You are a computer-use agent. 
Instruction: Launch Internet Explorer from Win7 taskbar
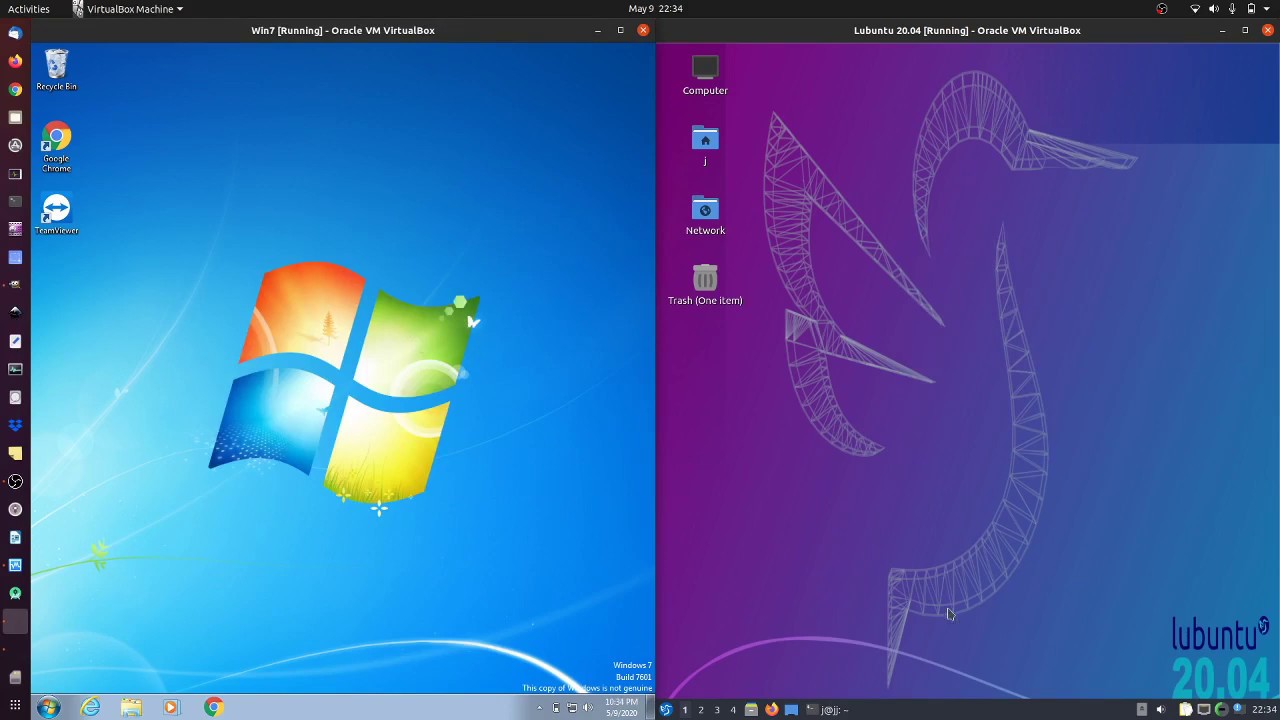(90, 707)
